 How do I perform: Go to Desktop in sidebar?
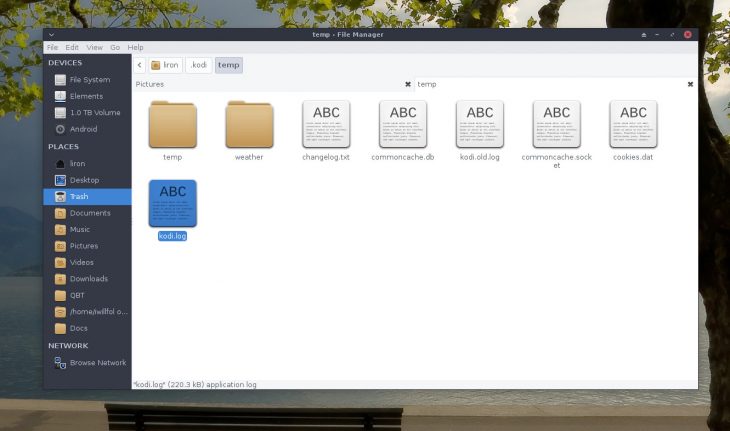point(88,180)
